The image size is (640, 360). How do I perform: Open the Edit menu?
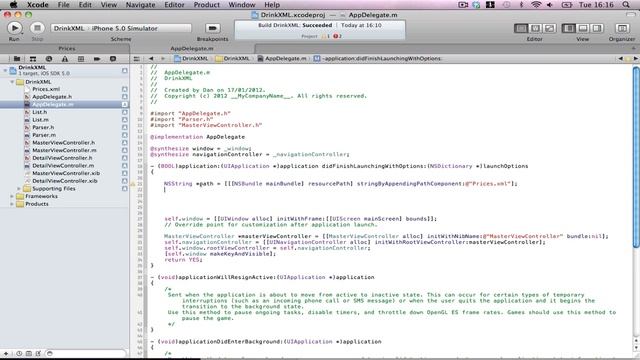pos(85,5)
